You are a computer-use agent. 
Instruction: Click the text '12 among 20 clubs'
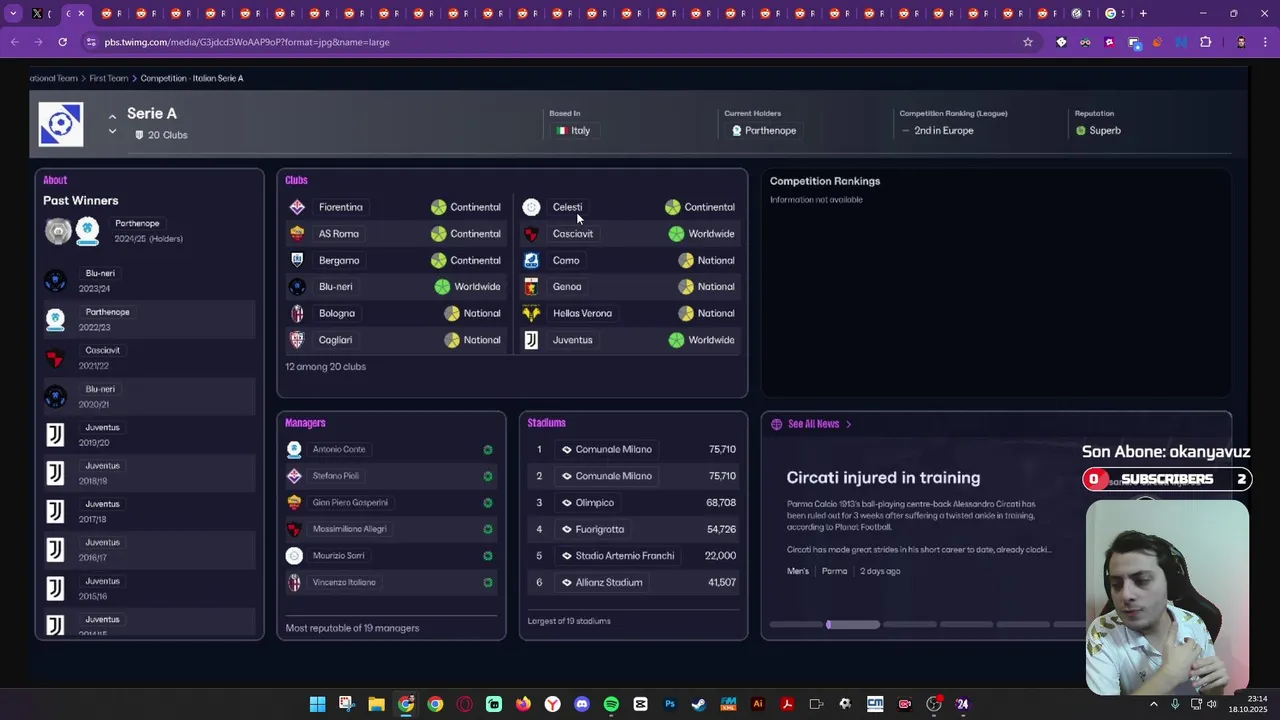tap(326, 367)
